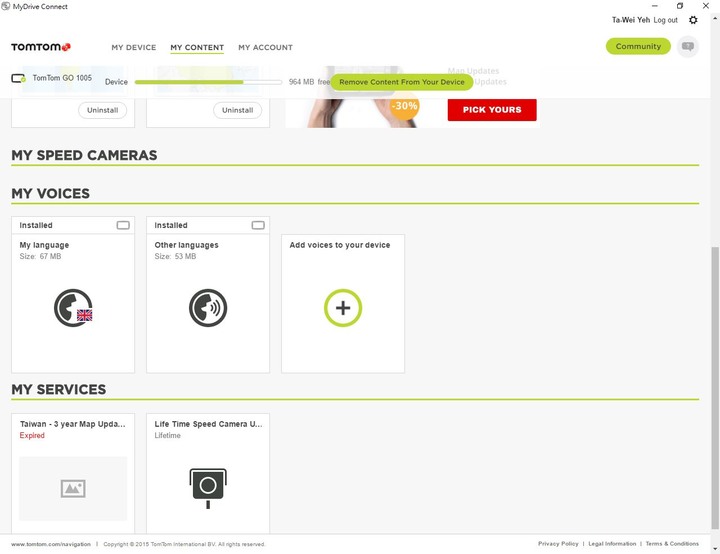Screen dimensions: 720x554
Task: Click 'Add voices to your device' text
Action: point(340,245)
